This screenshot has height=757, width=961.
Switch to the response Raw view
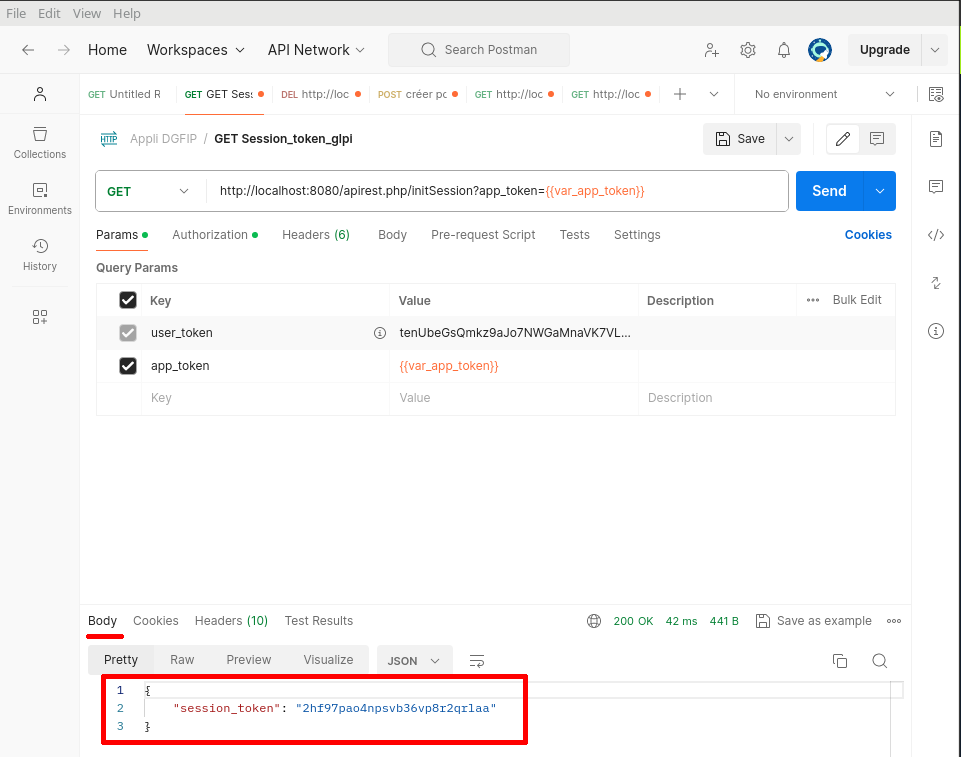pyautogui.click(x=182, y=660)
